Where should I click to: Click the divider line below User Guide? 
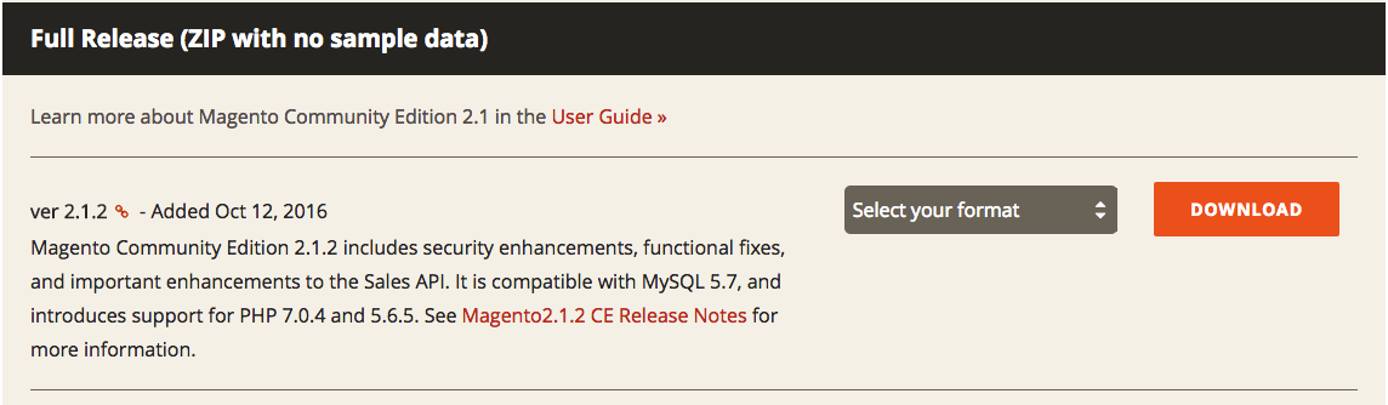click(x=694, y=157)
